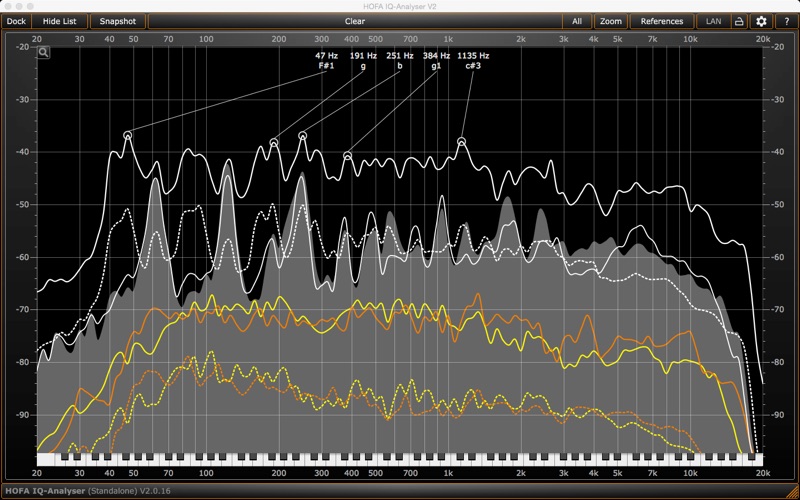Click the 20k label on top frequency axis
This screenshot has width=800, height=500.
tap(763, 39)
